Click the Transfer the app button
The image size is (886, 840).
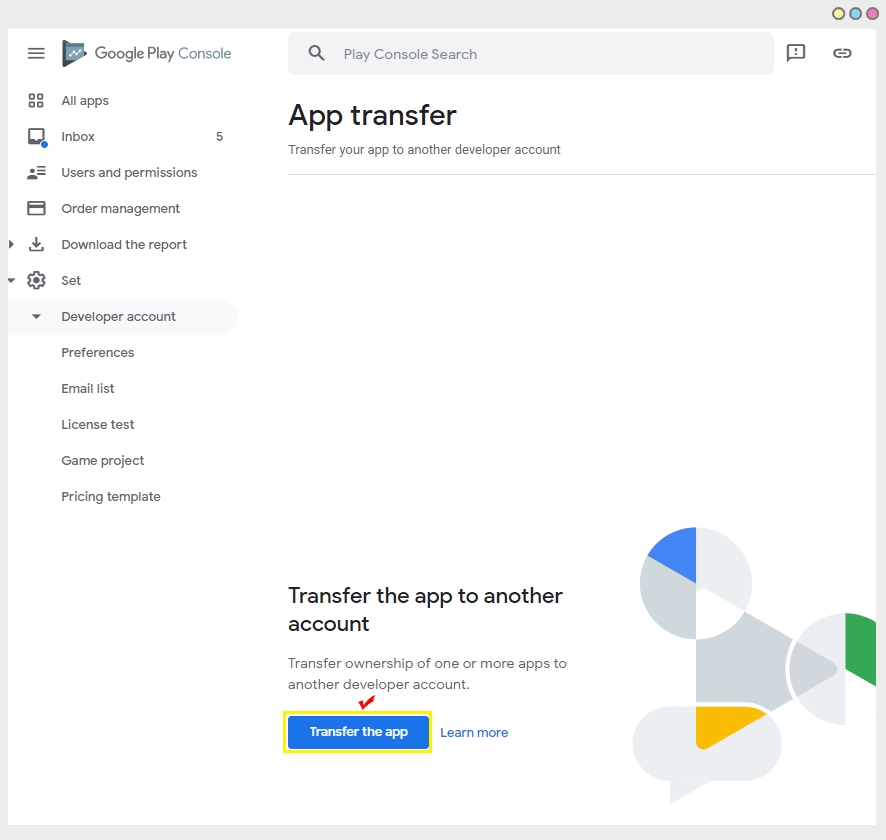358,732
